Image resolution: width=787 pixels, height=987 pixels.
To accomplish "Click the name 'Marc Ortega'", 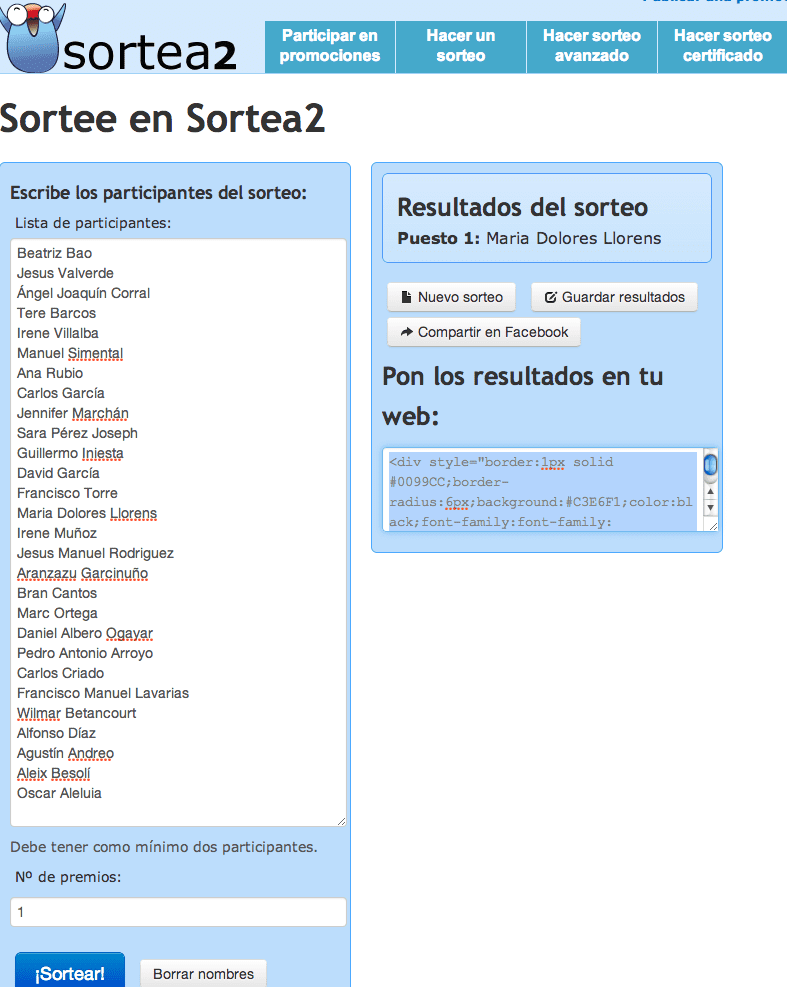I will tap(57, 614).
